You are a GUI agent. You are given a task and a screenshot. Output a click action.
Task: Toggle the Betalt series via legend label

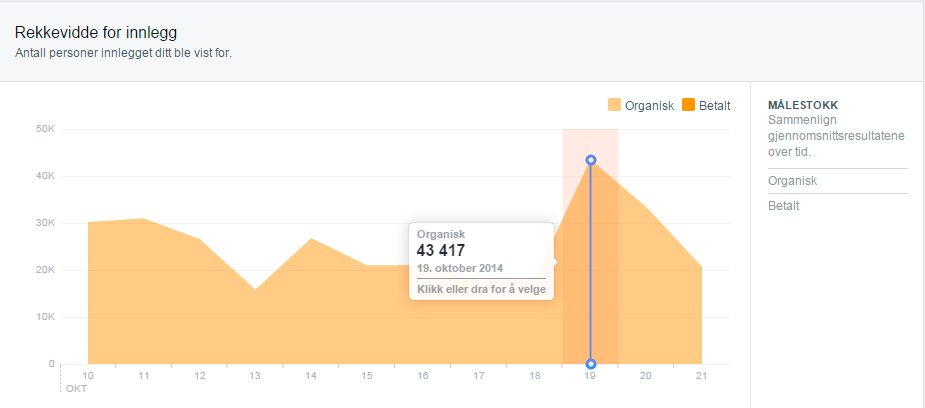coord(715,105)
